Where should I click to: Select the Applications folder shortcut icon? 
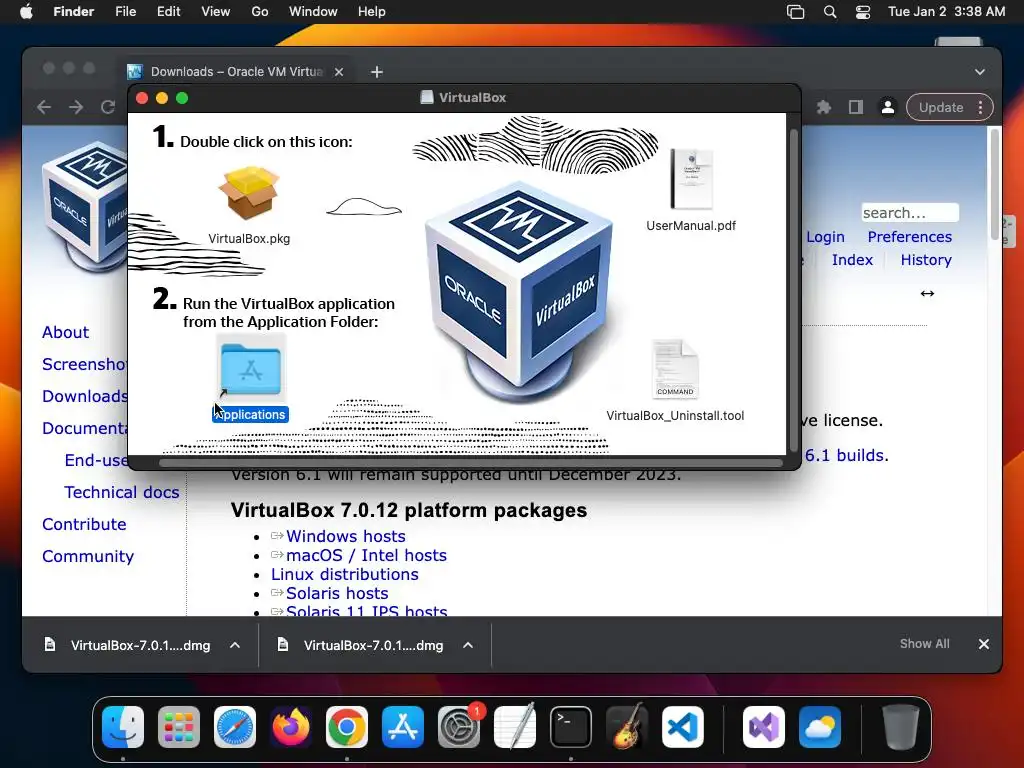(251, 369)
